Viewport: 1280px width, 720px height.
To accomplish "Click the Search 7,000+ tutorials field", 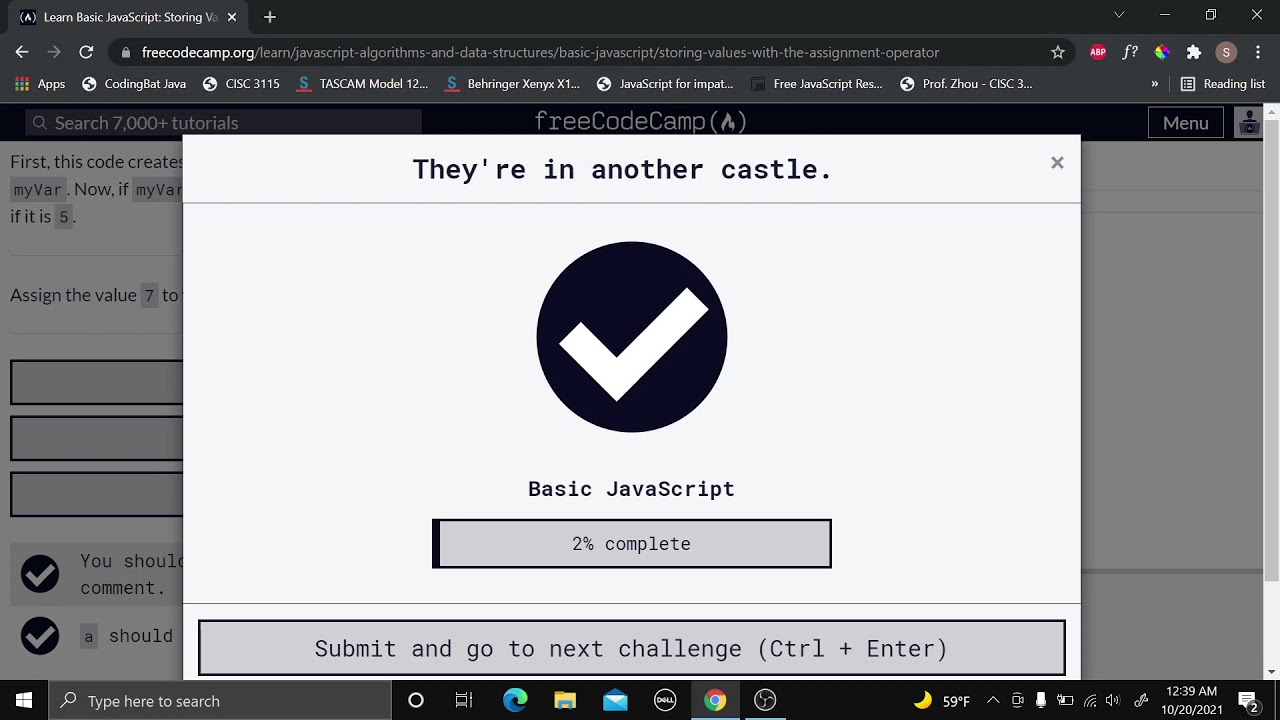I will coord(224,123).
